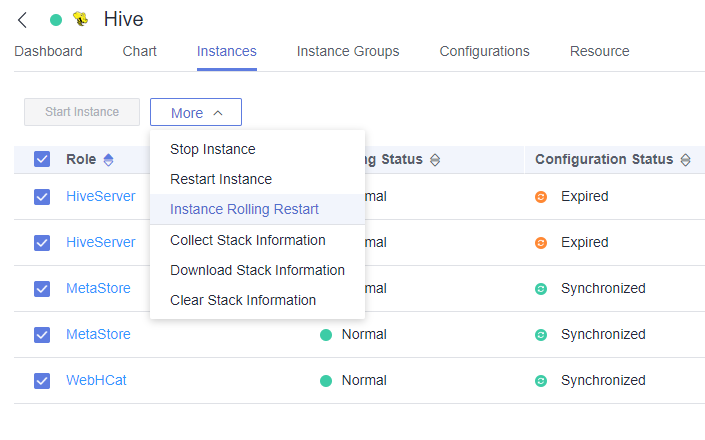Screen dimensions: 705x440
Task: Open the second HiveServer role link
Action: [x=101, y=242]
